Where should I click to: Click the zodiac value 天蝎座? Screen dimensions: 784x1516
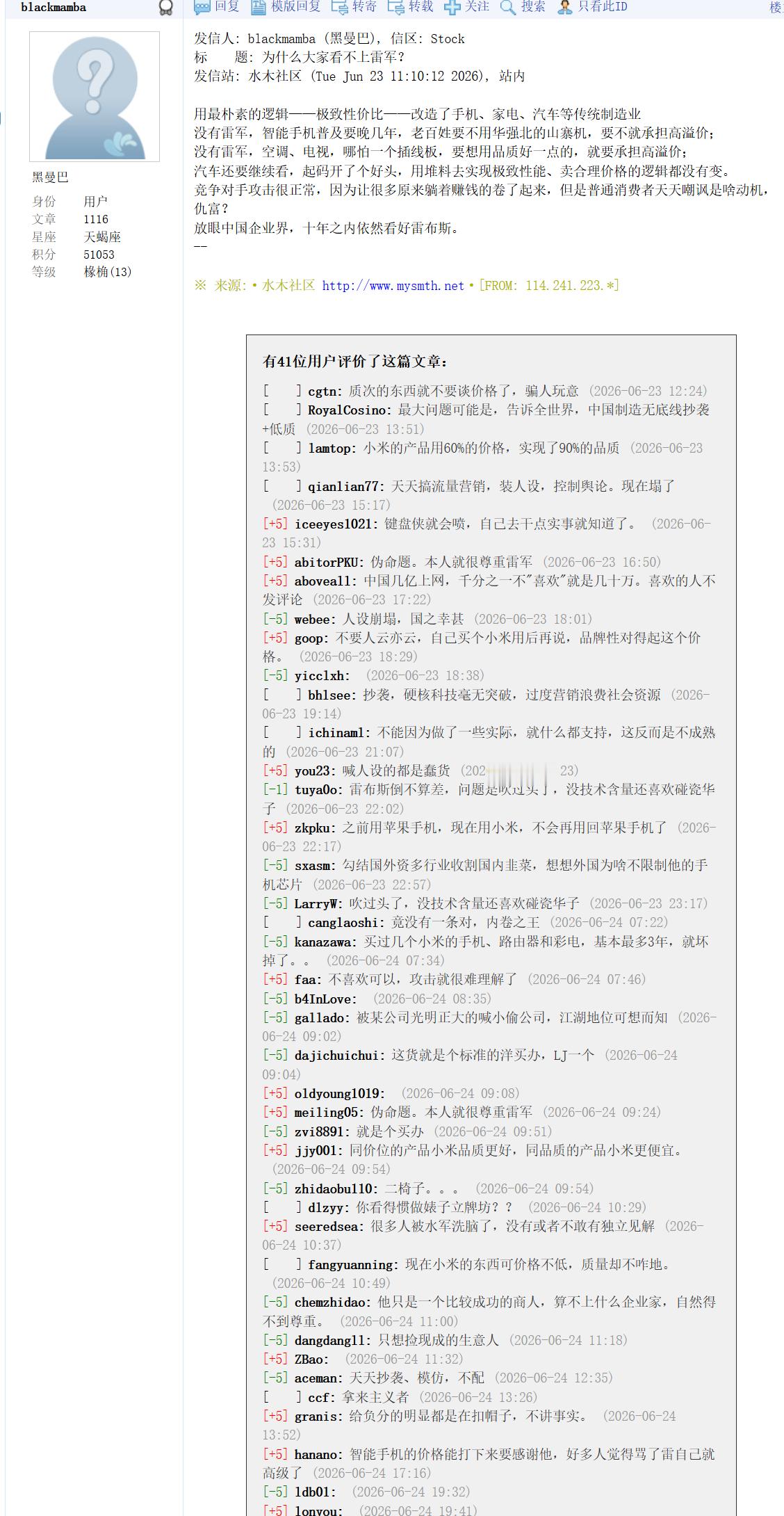pyautogui.click(x=102, y=237)
